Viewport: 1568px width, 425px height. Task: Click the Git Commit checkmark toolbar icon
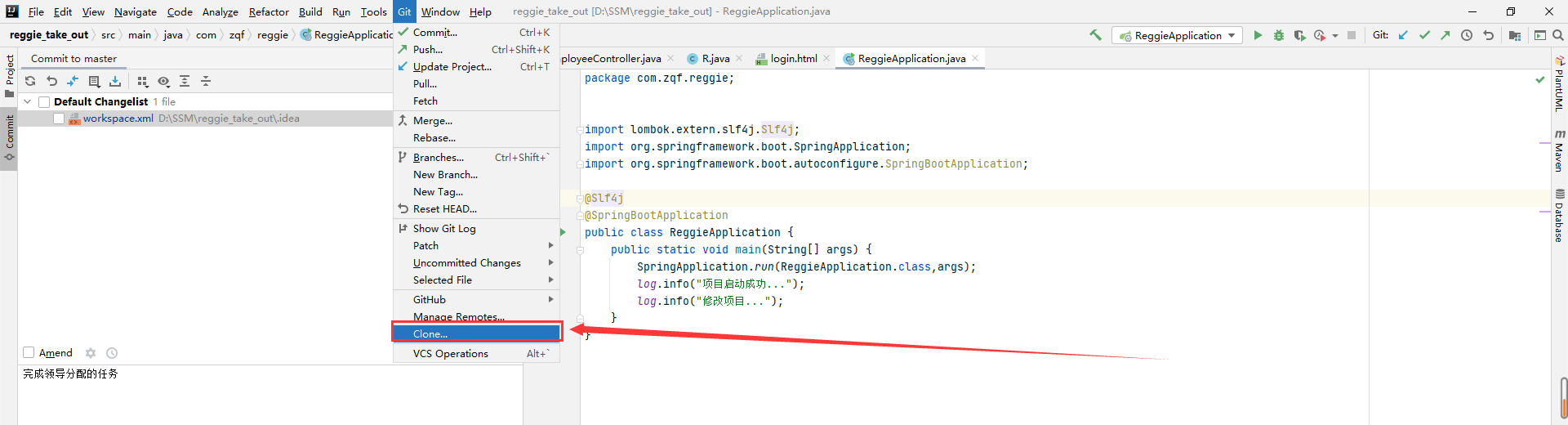[1424, 35]
